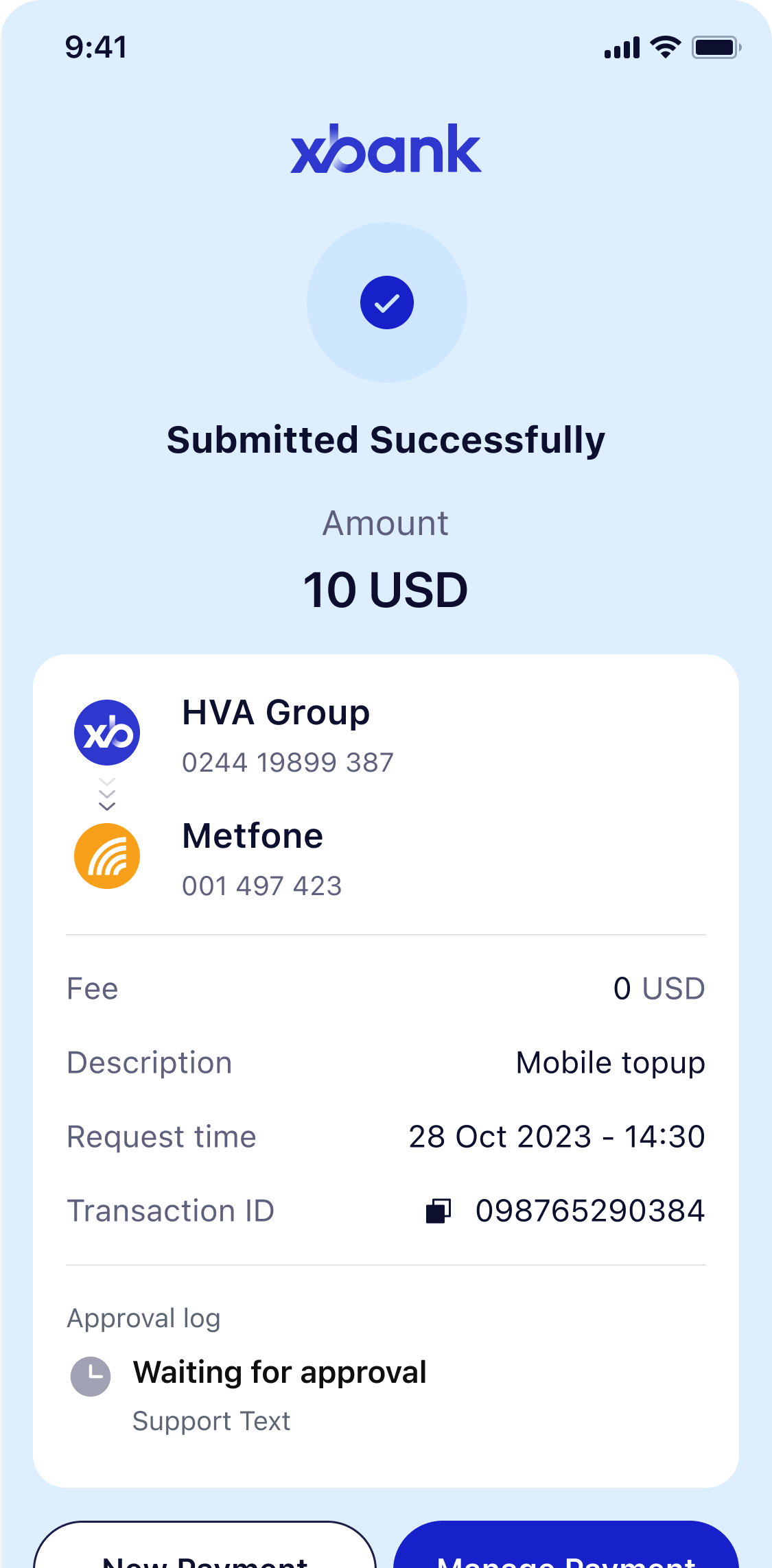Click the 10 USD amount text

386,590
